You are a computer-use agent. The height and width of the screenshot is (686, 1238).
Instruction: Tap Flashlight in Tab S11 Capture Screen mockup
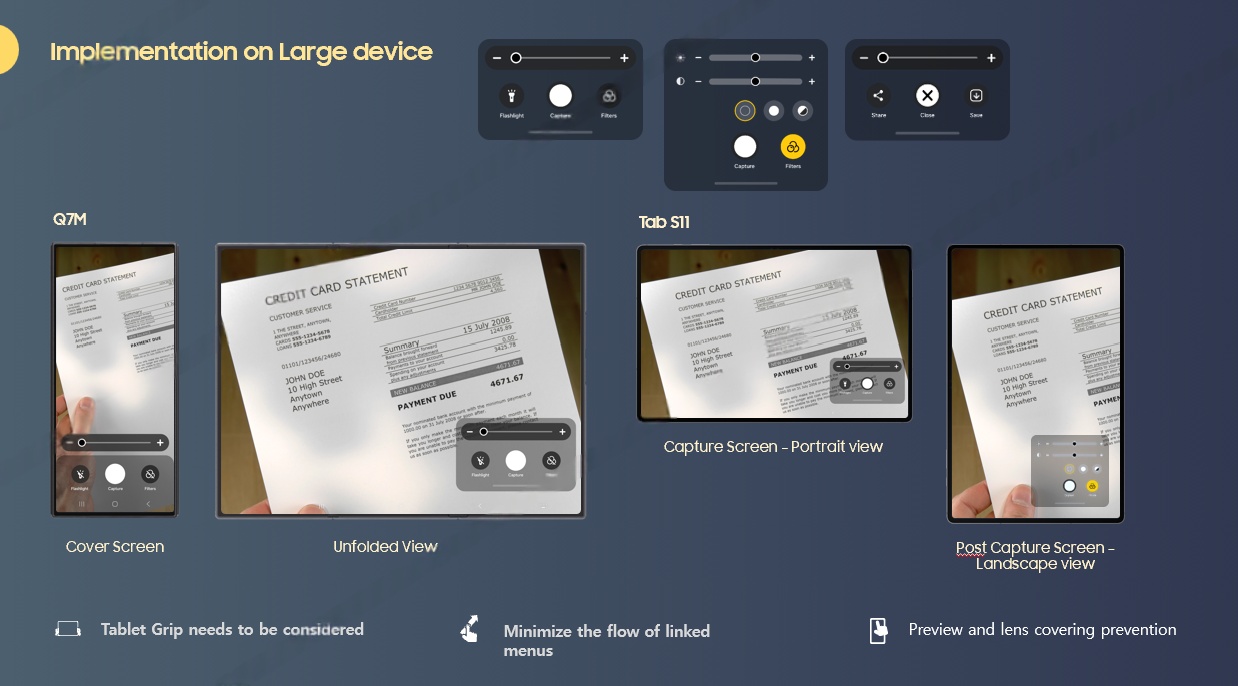(x=845, y=383)
